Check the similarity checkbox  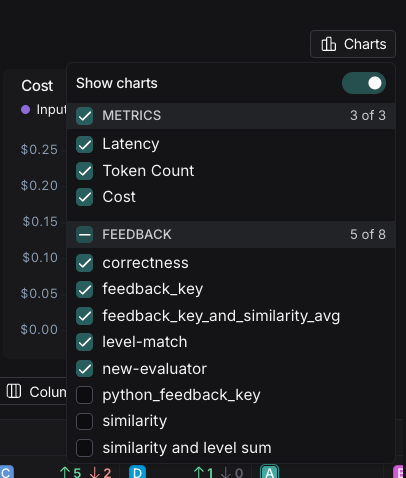click(84, 421)
